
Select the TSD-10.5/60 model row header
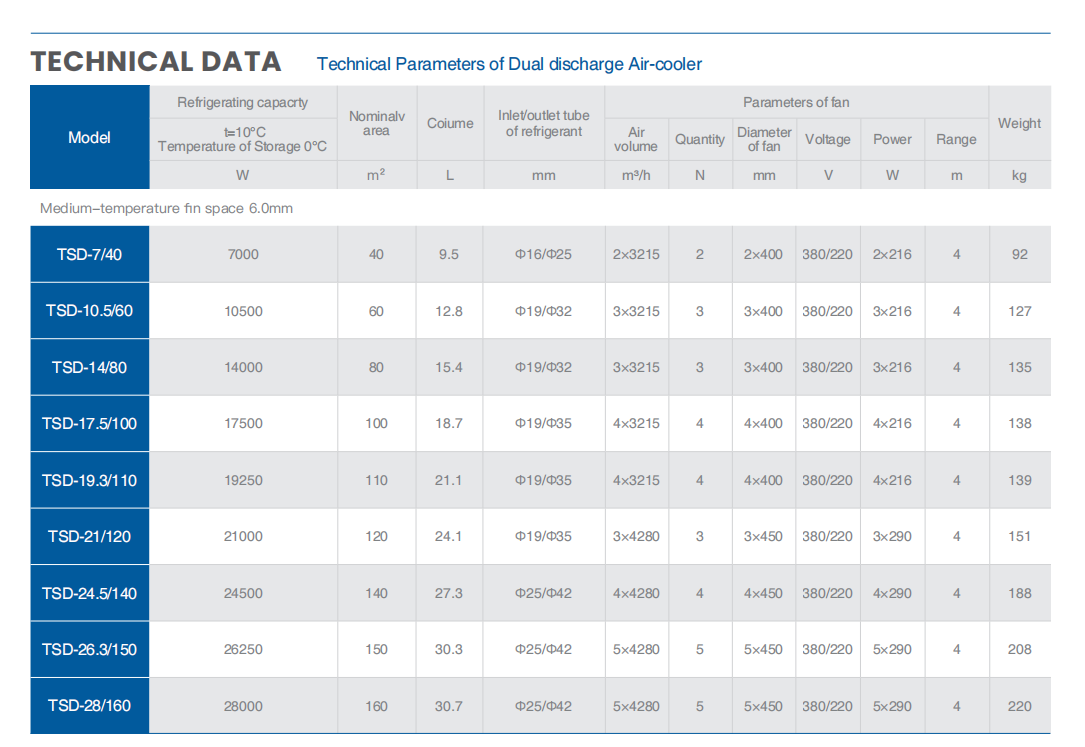[89, 311]
